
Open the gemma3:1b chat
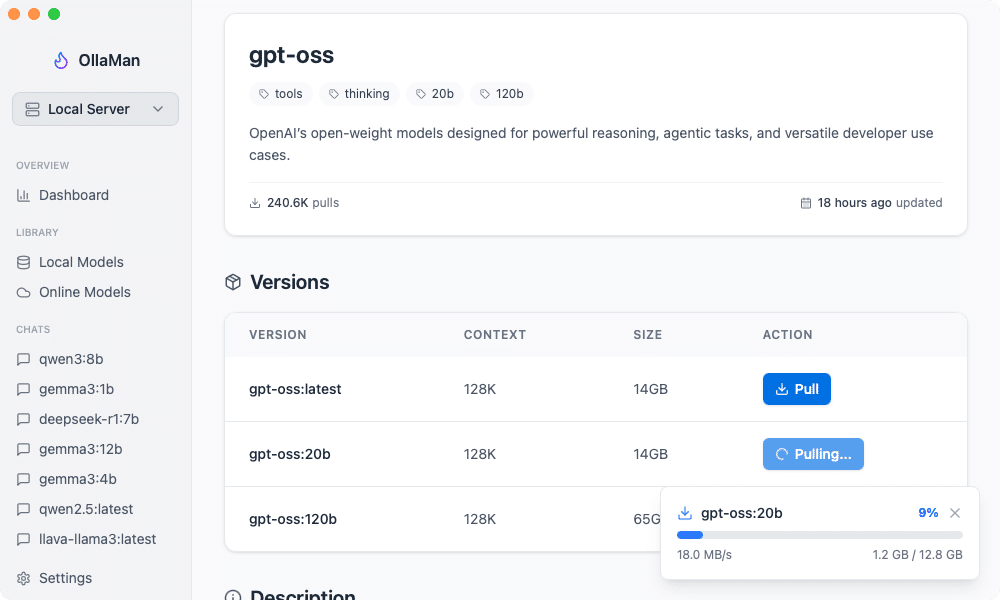click(76, 389)
